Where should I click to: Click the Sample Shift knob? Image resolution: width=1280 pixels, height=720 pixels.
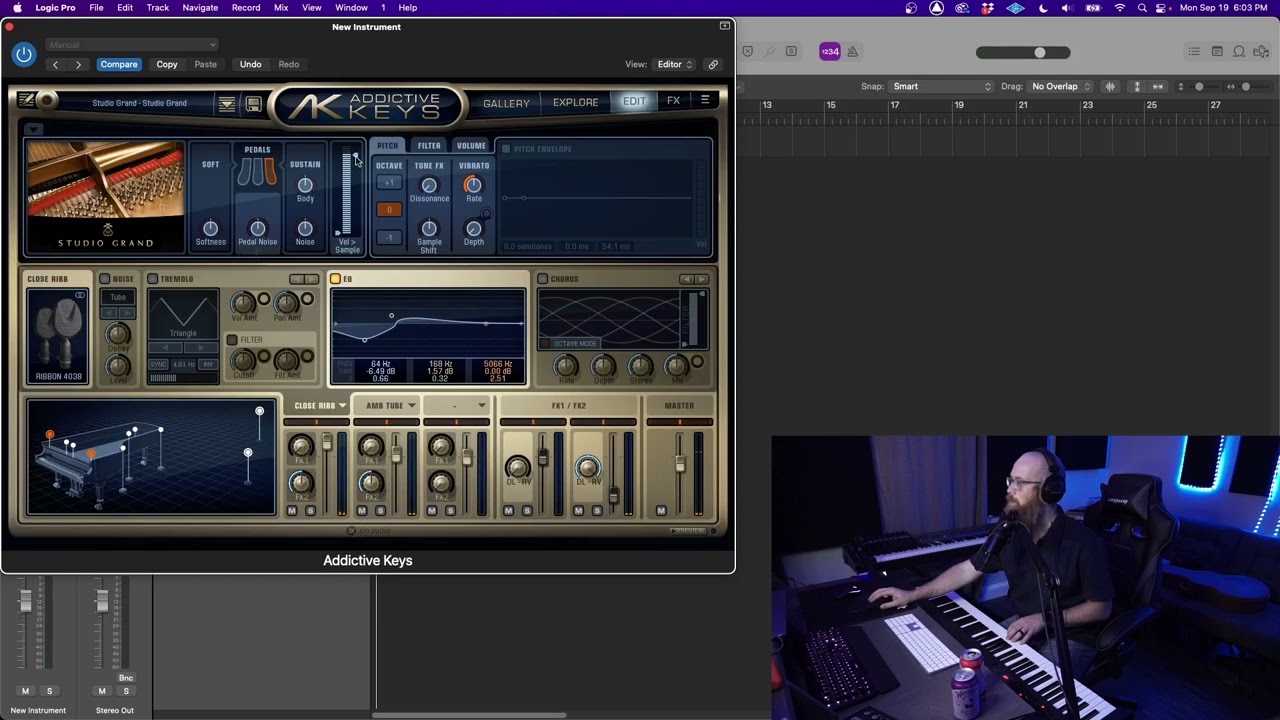(429, 229)
